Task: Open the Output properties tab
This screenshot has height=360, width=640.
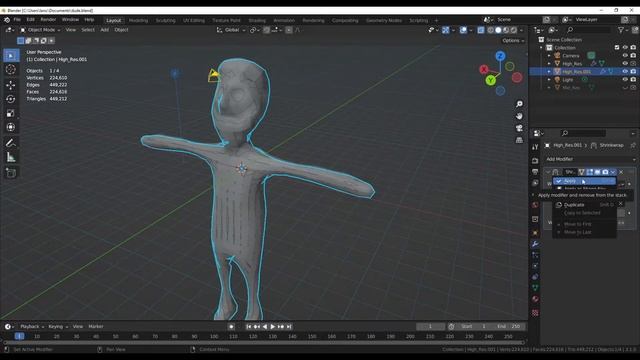Action: (x=535, y=172)
